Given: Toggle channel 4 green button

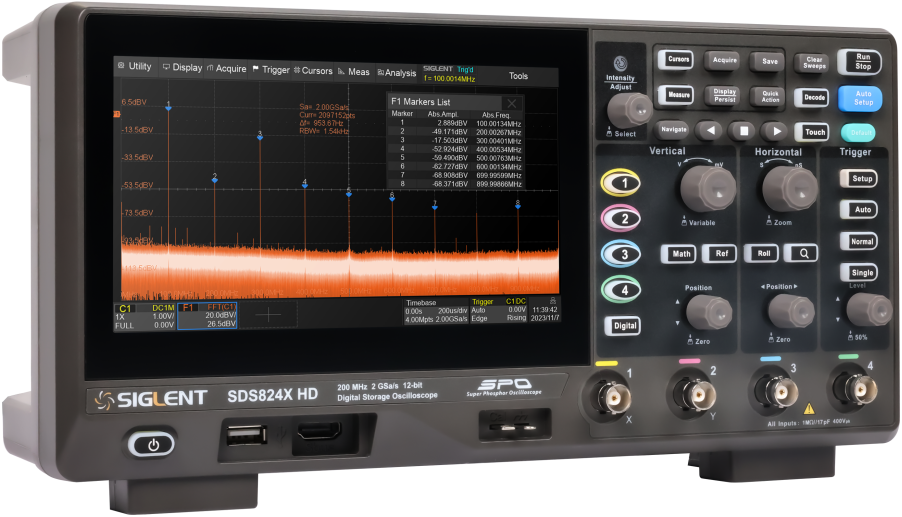Looking at the screenshot, I should click(x=621, y=290).
